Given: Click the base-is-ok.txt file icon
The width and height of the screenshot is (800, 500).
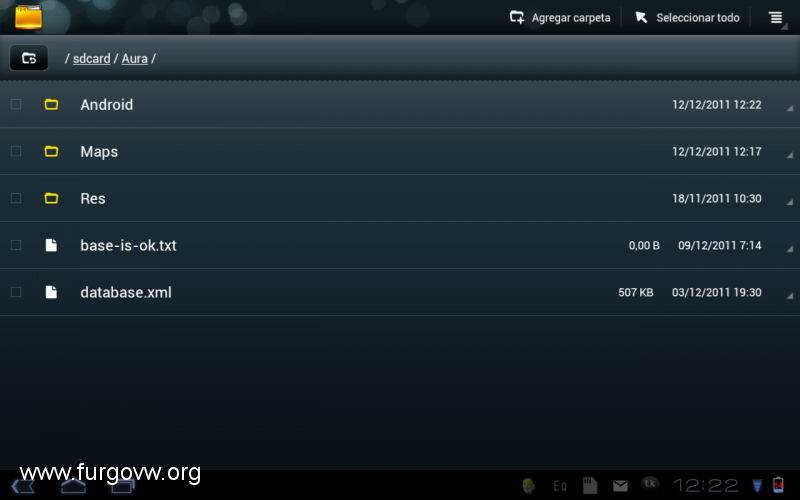Looking at the screenshot, I should pos(51,245).
